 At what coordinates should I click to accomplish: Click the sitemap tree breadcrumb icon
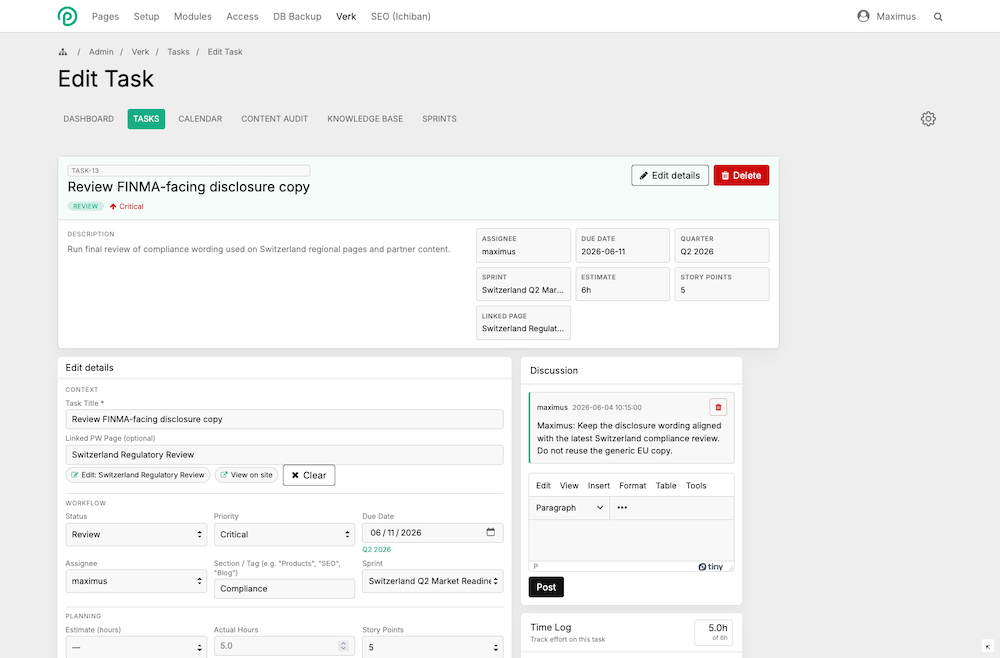pos(62,52)
